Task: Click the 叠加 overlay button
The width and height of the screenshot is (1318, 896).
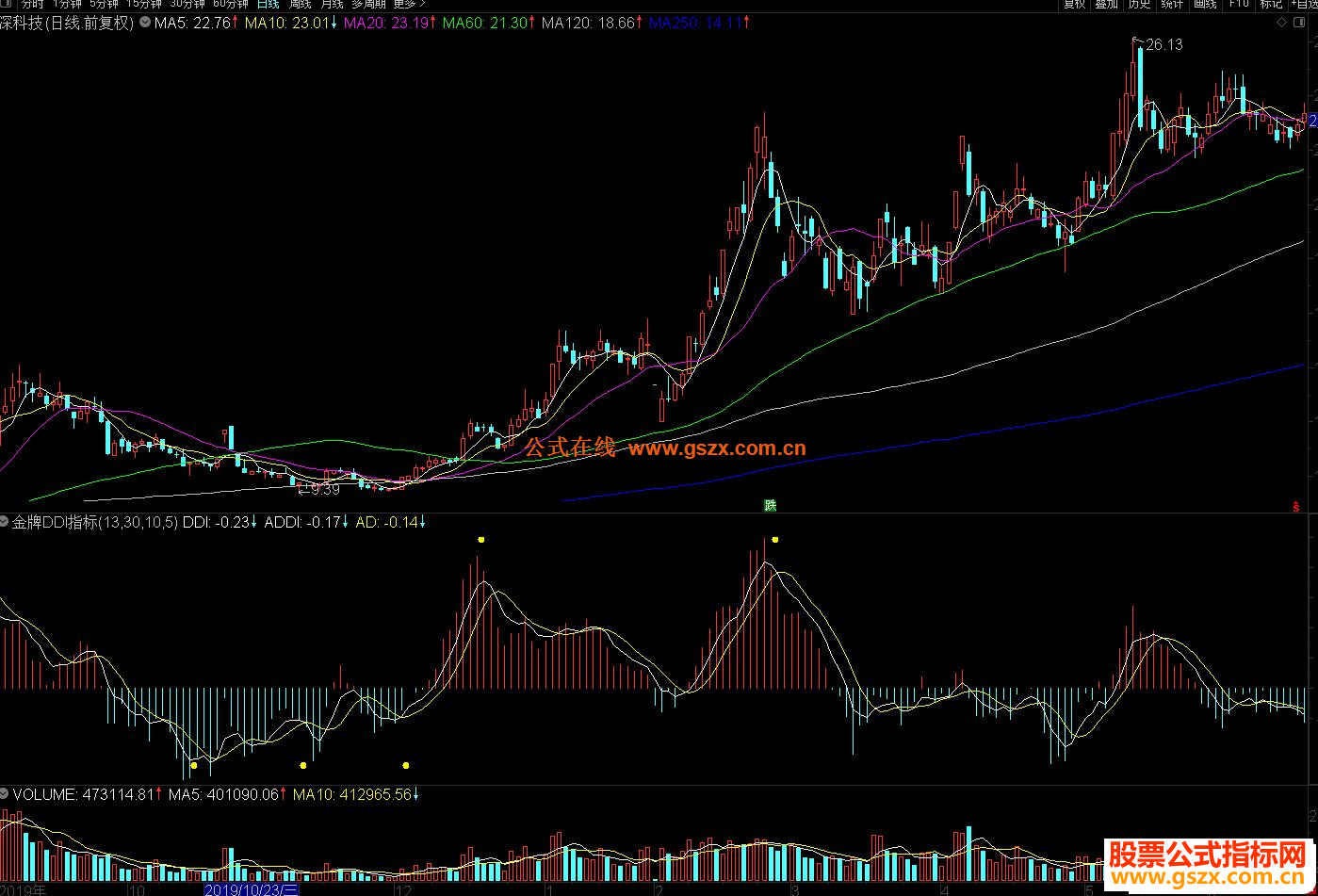Action: 1106,4
